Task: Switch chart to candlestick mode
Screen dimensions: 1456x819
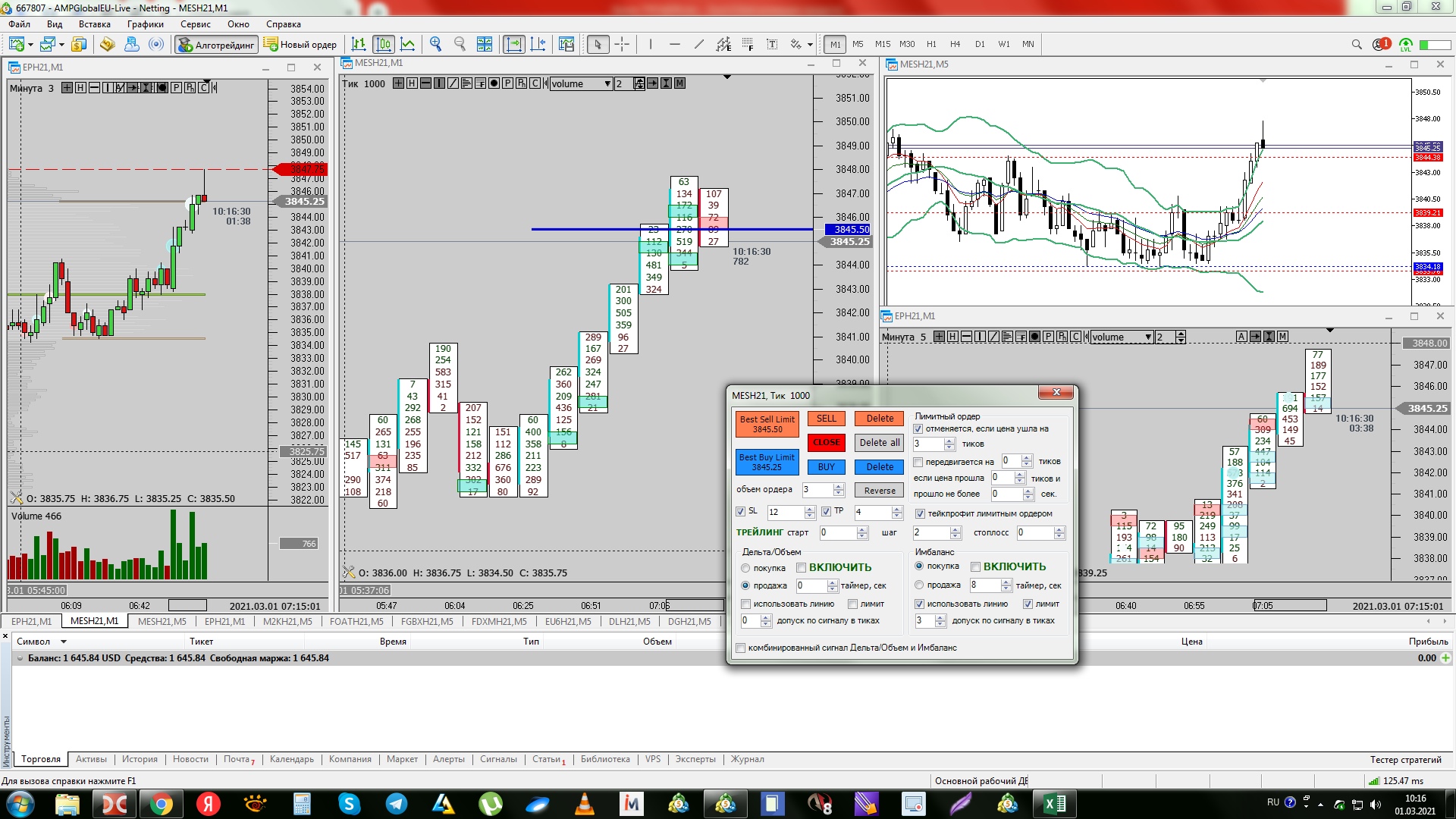Action: pyautogui.click(x=384, y=44)
